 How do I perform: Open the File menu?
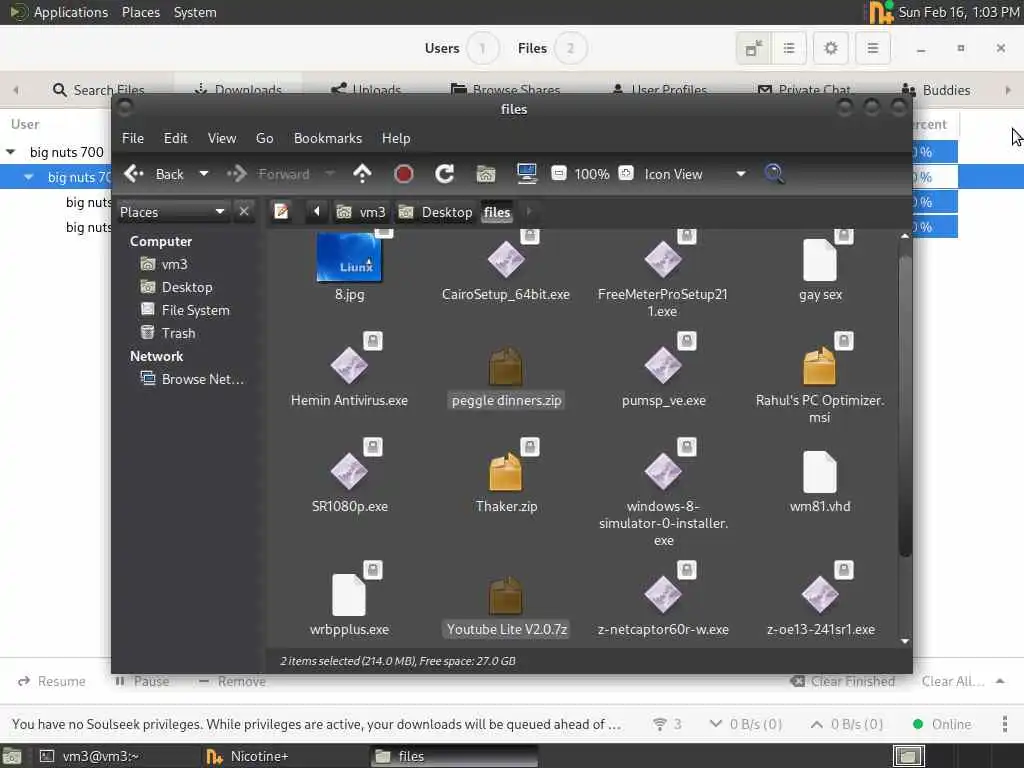tap(133, 138)
